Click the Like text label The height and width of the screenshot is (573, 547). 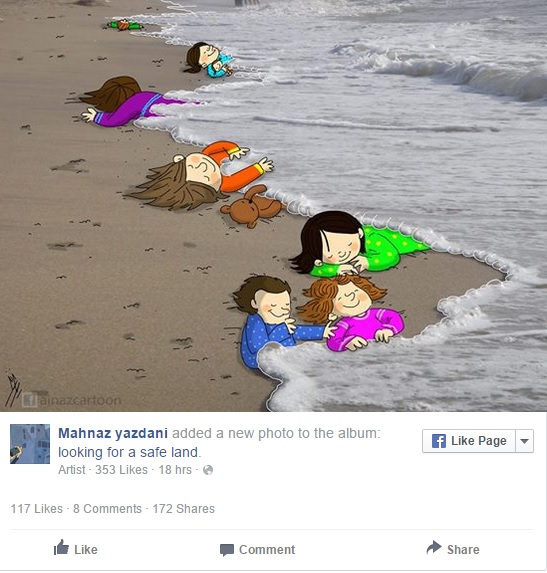[86, 550]
